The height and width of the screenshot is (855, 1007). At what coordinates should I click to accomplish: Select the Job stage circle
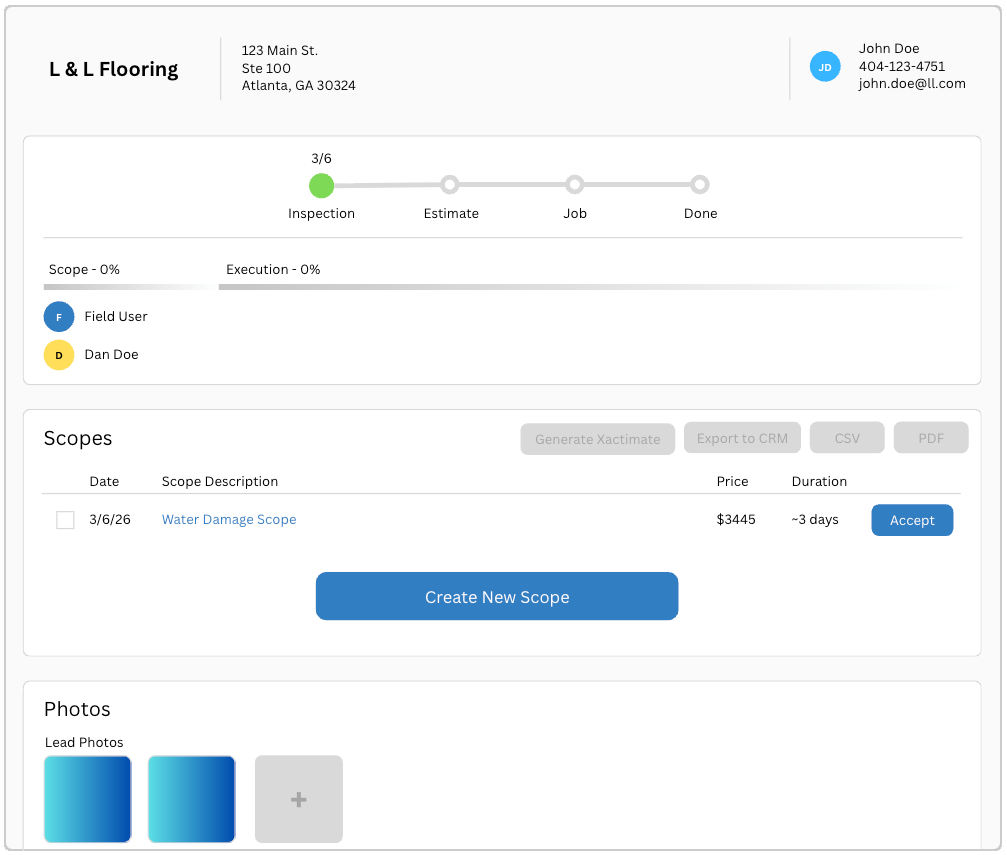[574, 185]
